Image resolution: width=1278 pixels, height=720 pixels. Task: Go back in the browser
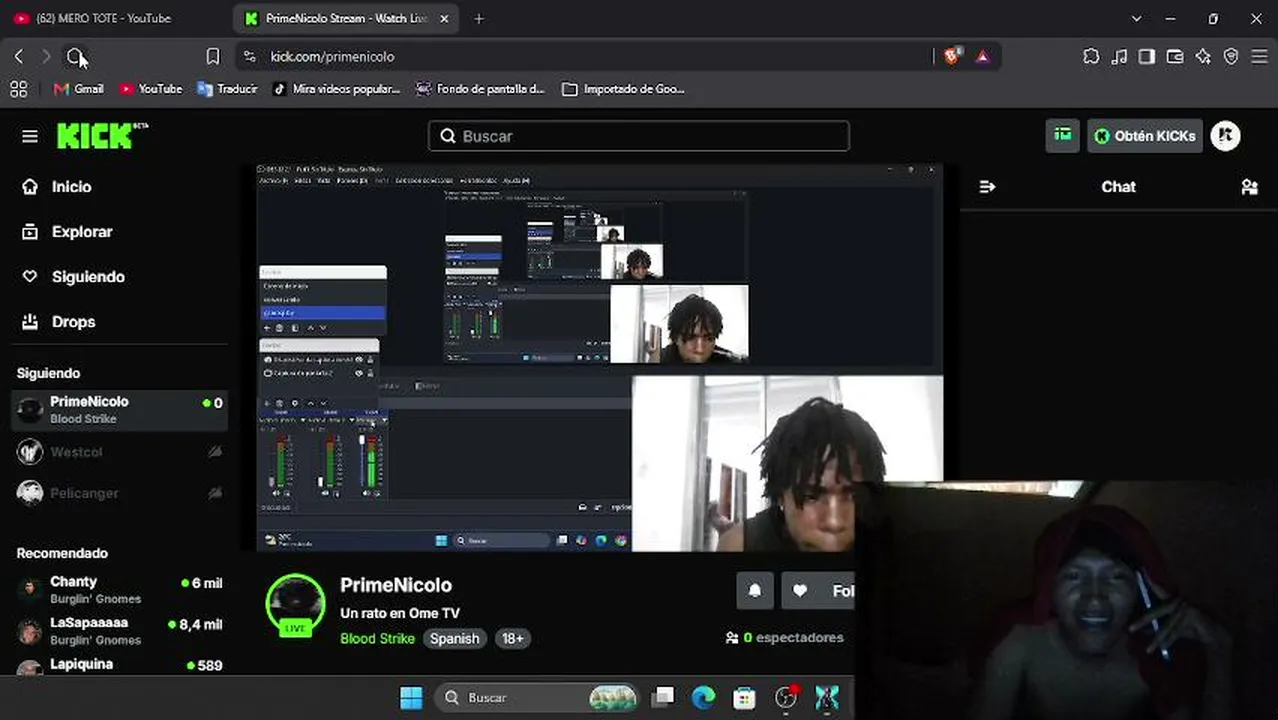[x=19, y=57]
